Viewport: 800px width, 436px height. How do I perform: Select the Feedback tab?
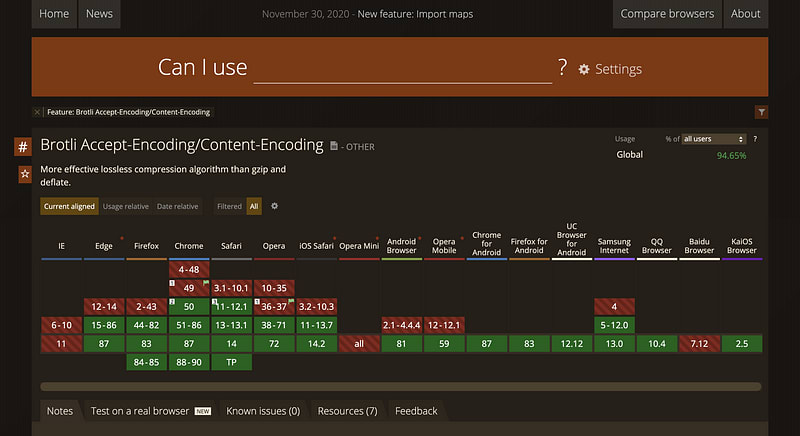(416, 411)
